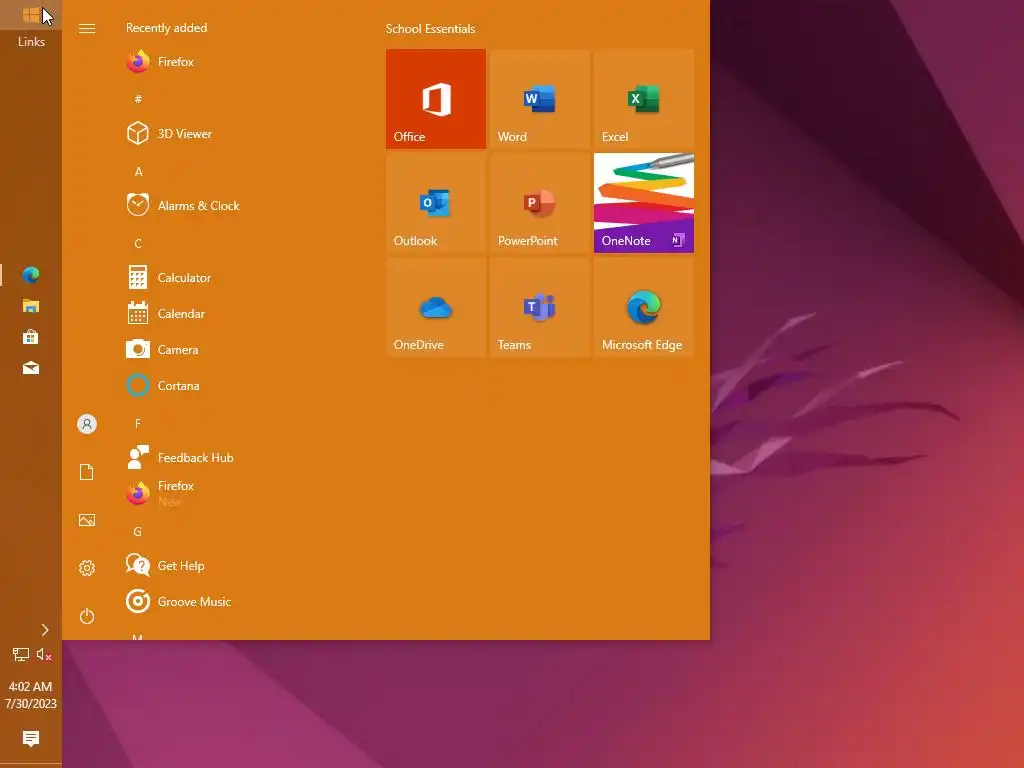Image resolution: width=1024 pixels, height=768 pixels.
Task: Click the Links toolbar label
Action: click(x=31, y=42)
